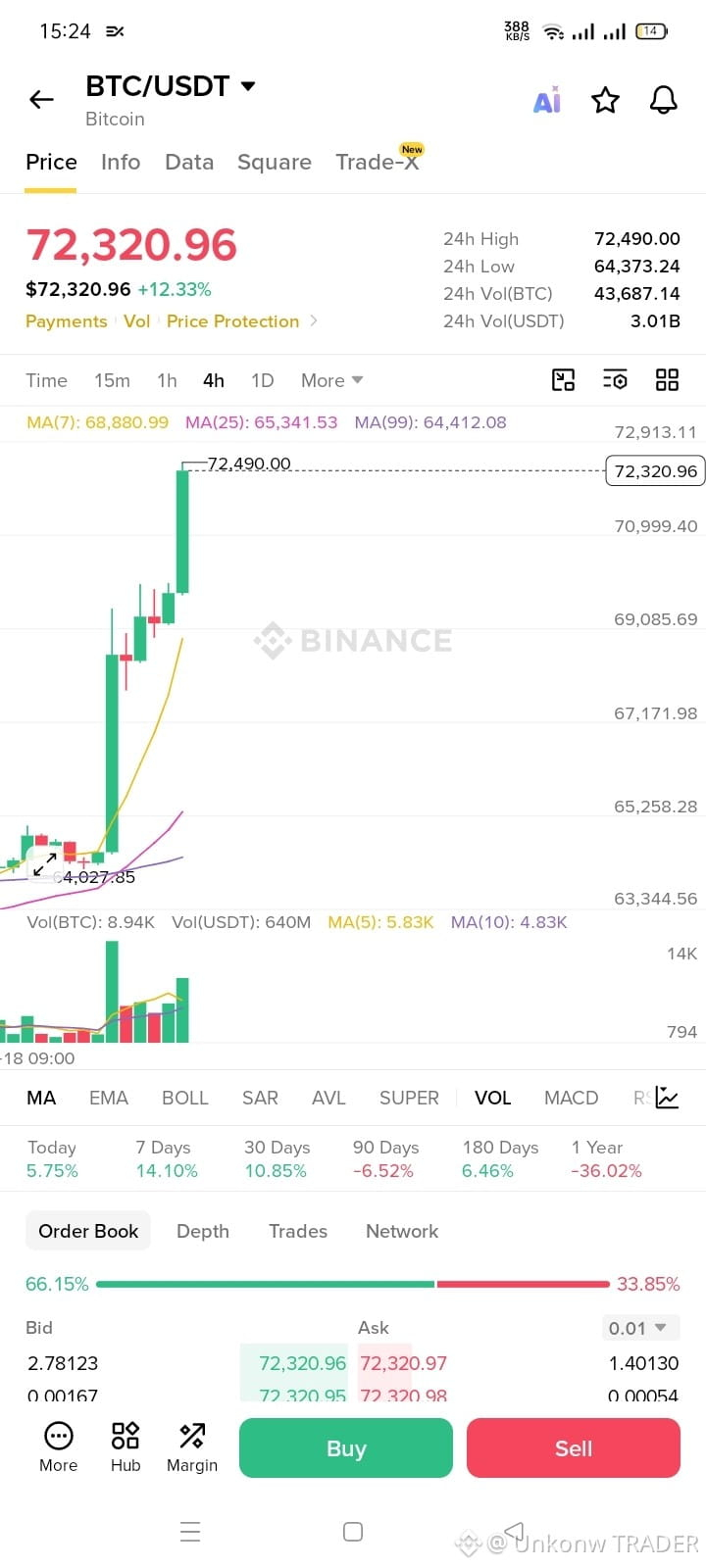Tap the Android home square icon
Image resolution: width=706 pixels, height=1568 pixels.
click(x=353, y=1532)
